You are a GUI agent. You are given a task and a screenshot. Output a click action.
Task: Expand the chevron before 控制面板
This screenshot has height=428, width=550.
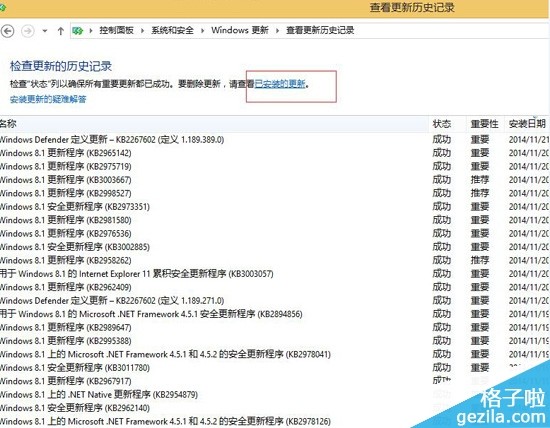(91, 31)
